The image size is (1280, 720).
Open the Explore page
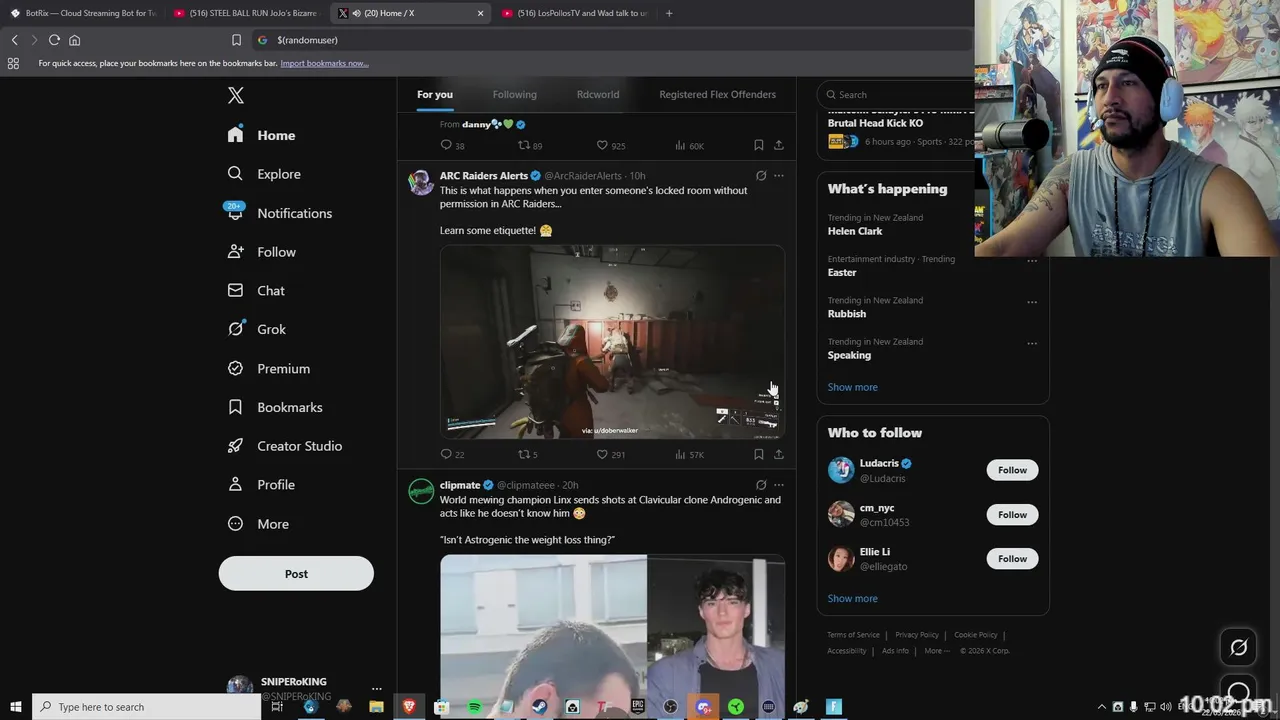click(264, 174)
